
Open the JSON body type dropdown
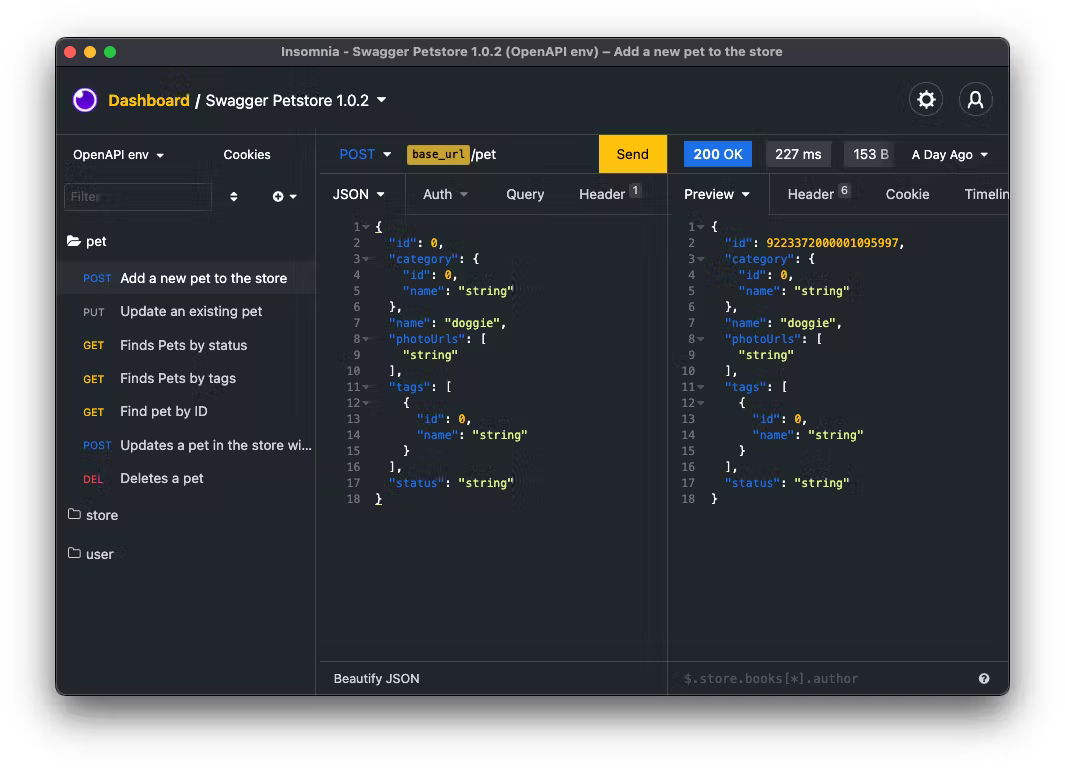(x=359, y=194)
